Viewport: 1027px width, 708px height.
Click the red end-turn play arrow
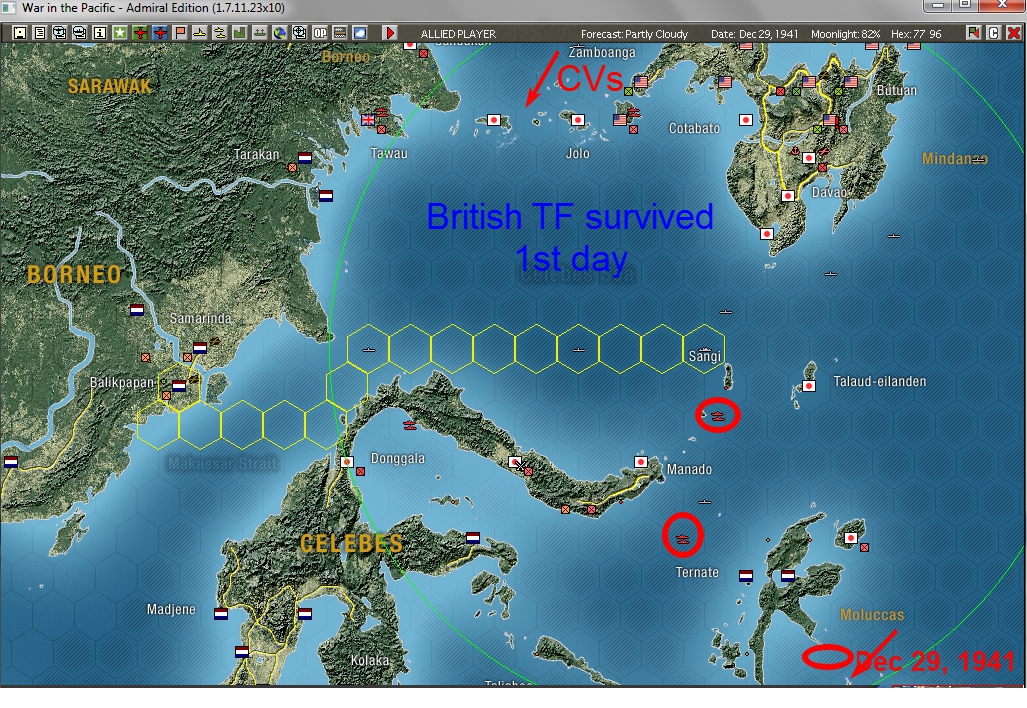pyautogui.click(x=390, y=33)
